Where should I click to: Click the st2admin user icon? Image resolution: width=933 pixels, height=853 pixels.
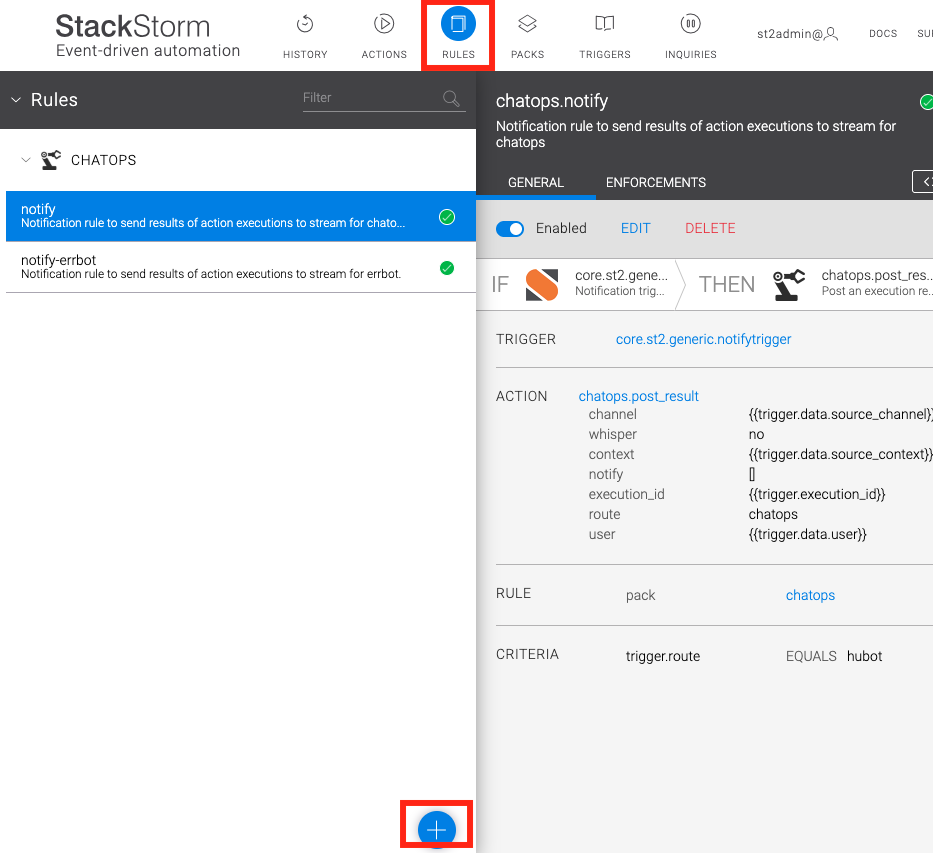pos(831,34)
